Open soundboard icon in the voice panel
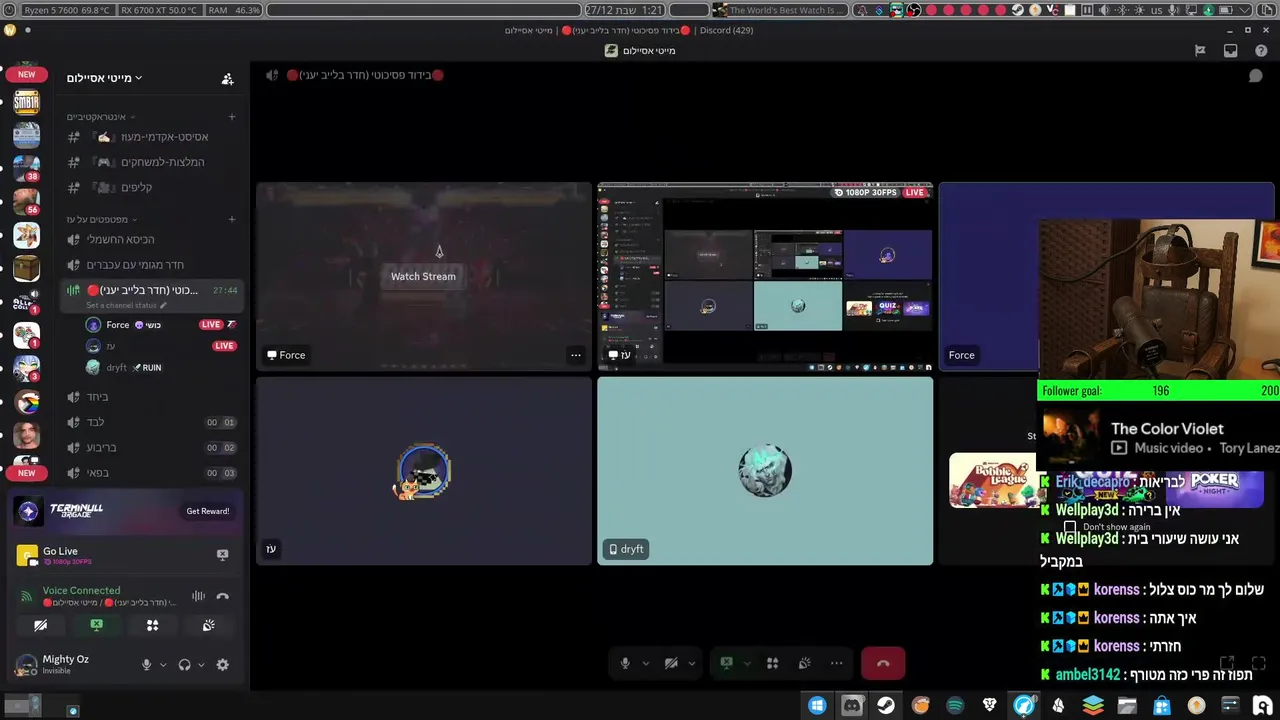The width and height of the screenshot is (1280, 720). [208, 625]
